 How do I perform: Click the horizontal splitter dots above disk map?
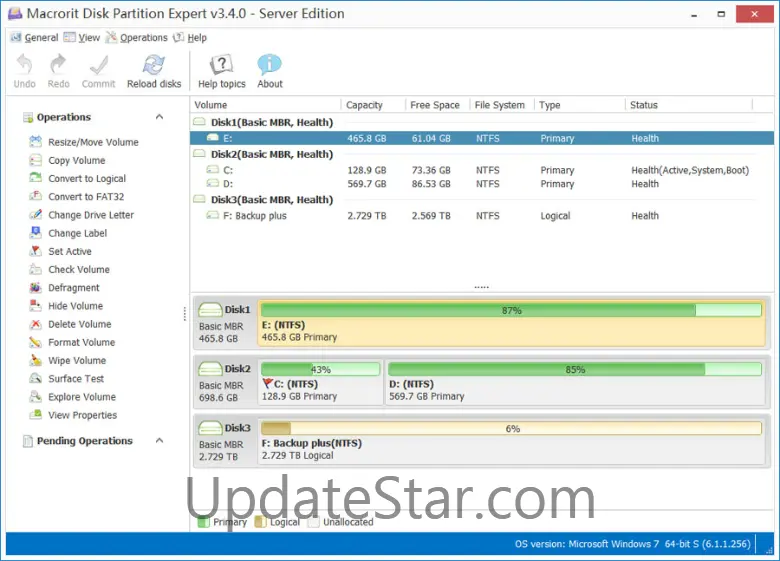482,287
